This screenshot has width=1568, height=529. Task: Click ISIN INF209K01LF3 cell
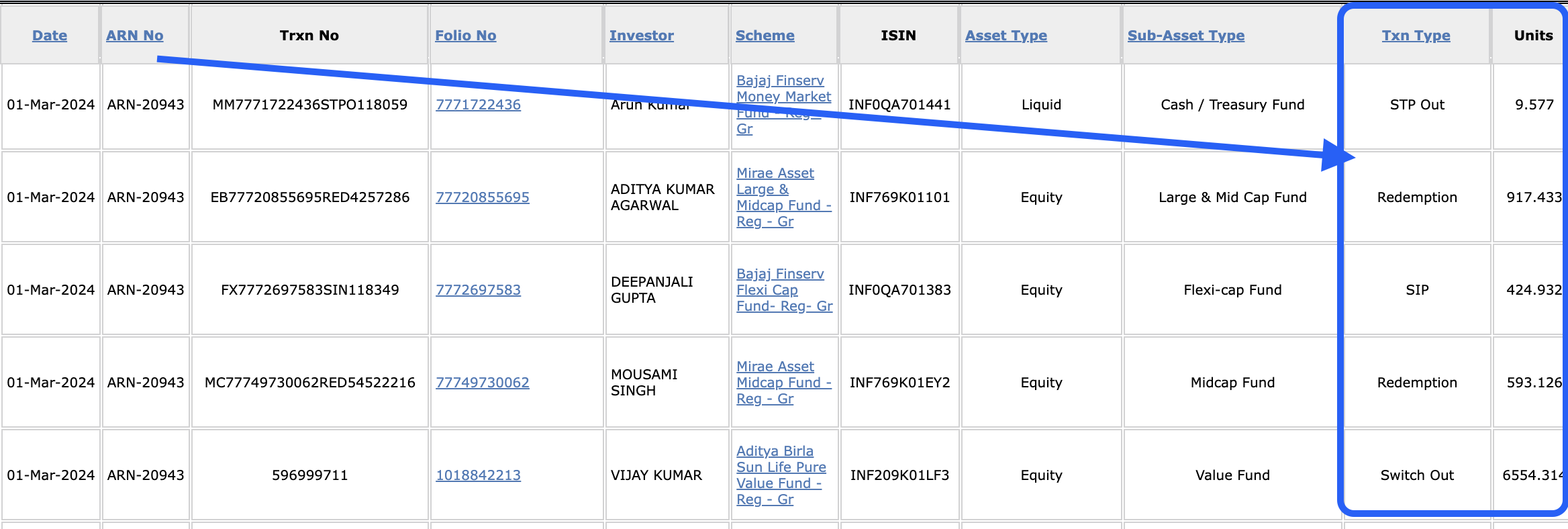click(x=899, y=475)
